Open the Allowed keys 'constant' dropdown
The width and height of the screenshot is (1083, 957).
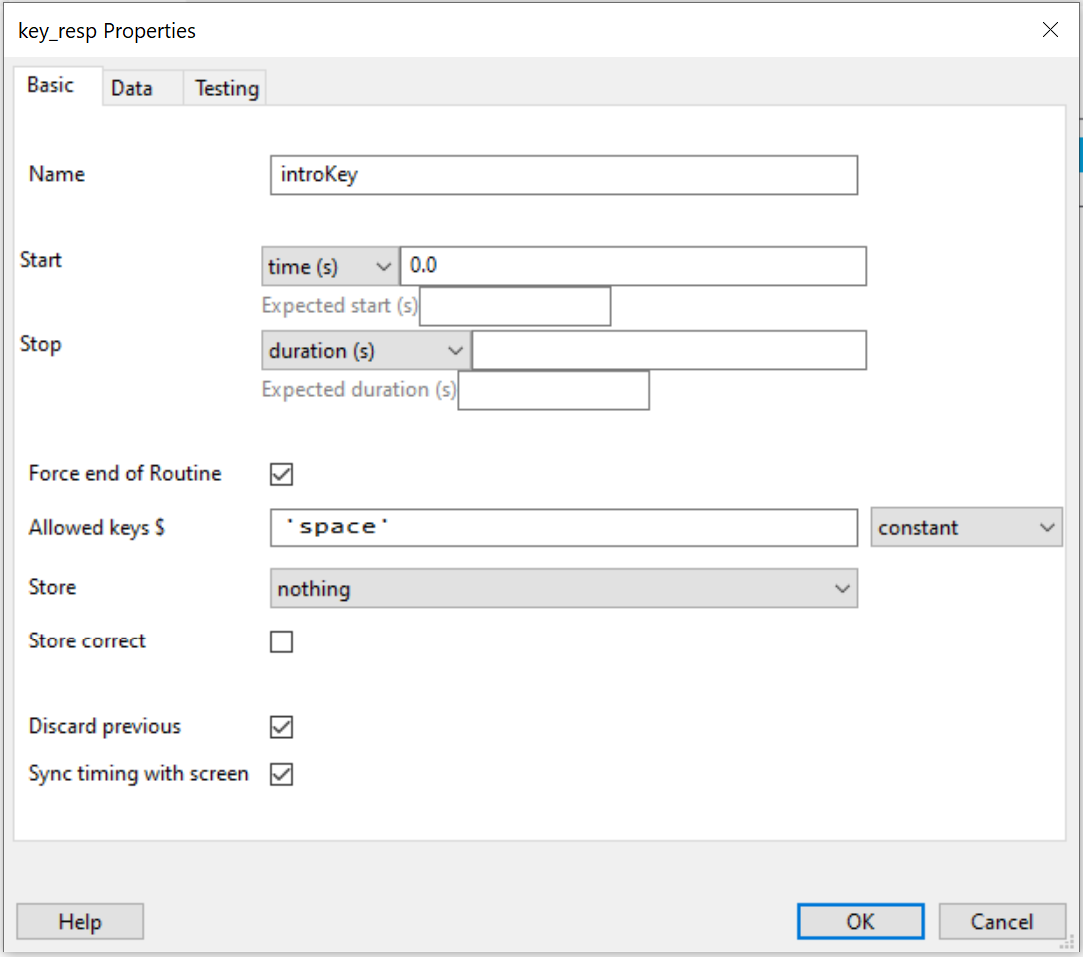(965, 527)
